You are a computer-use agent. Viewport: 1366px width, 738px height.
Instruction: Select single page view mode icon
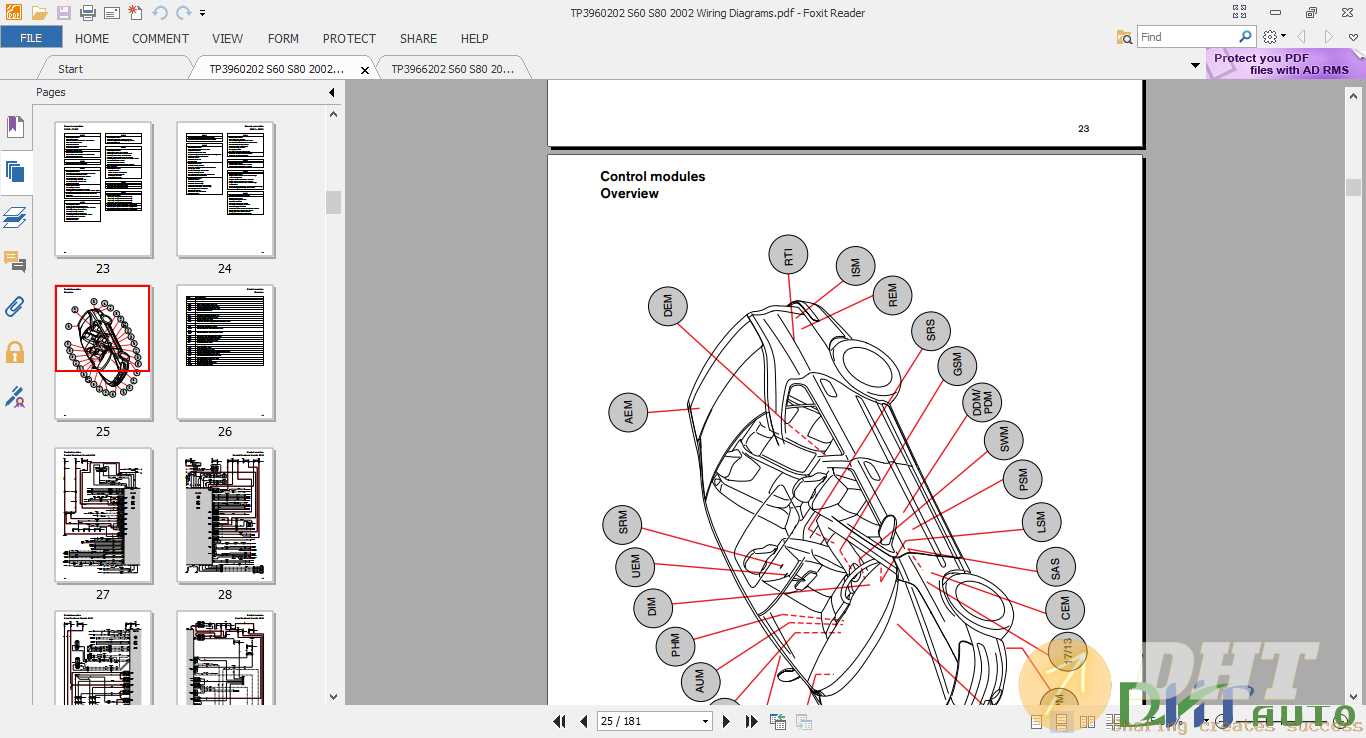click(x=1036, y=721)
